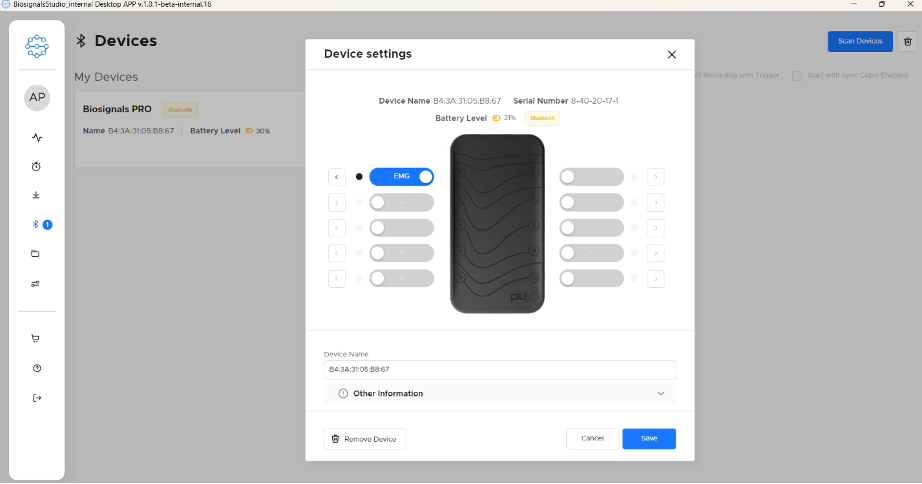Enable the channel 2 toggle
The image size is (922, 484).
(x=402, y=202)
